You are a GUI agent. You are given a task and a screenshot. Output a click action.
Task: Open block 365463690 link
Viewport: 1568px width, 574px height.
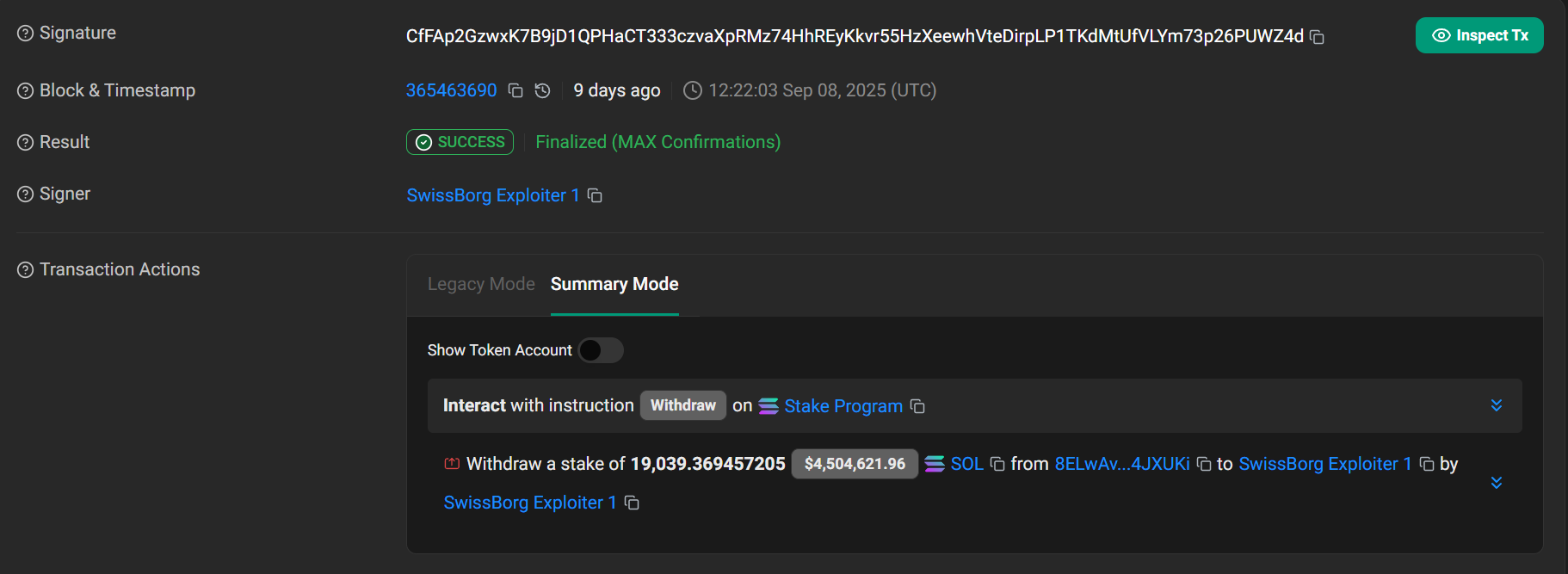click(451, 90)
